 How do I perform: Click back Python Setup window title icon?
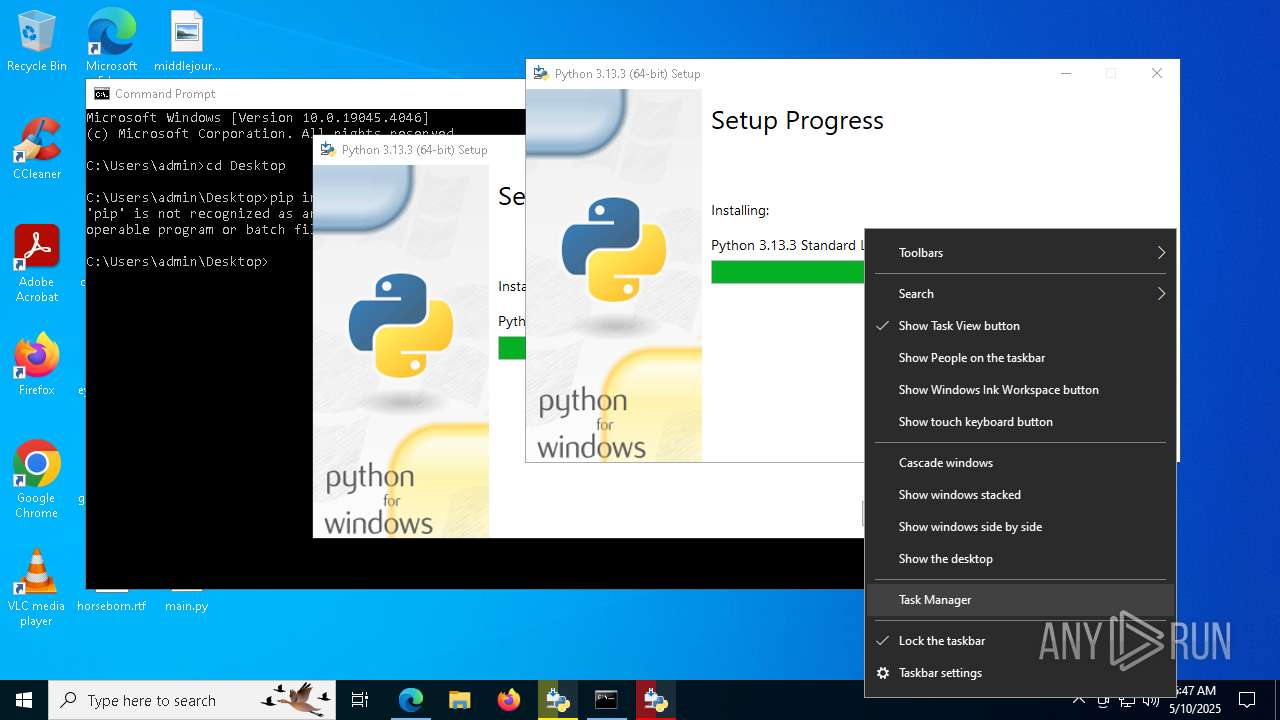[327, 150]
